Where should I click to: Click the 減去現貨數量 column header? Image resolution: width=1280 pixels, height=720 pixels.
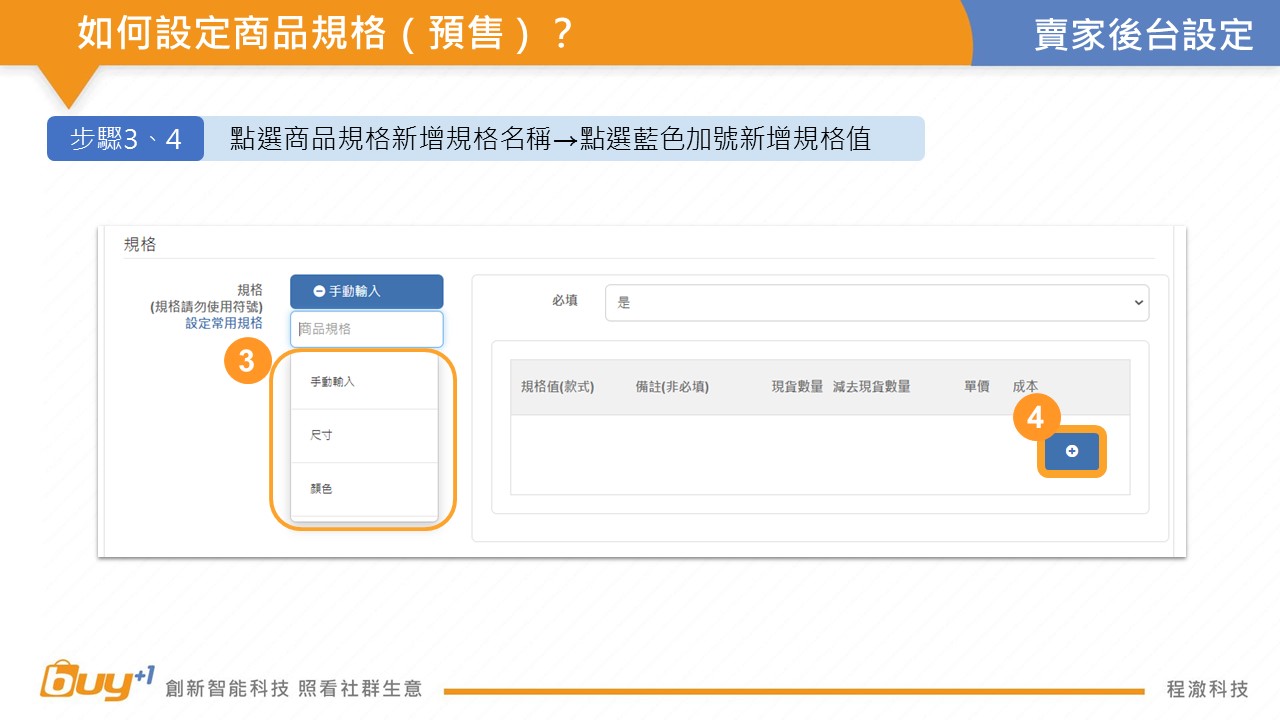coord(871,387)
